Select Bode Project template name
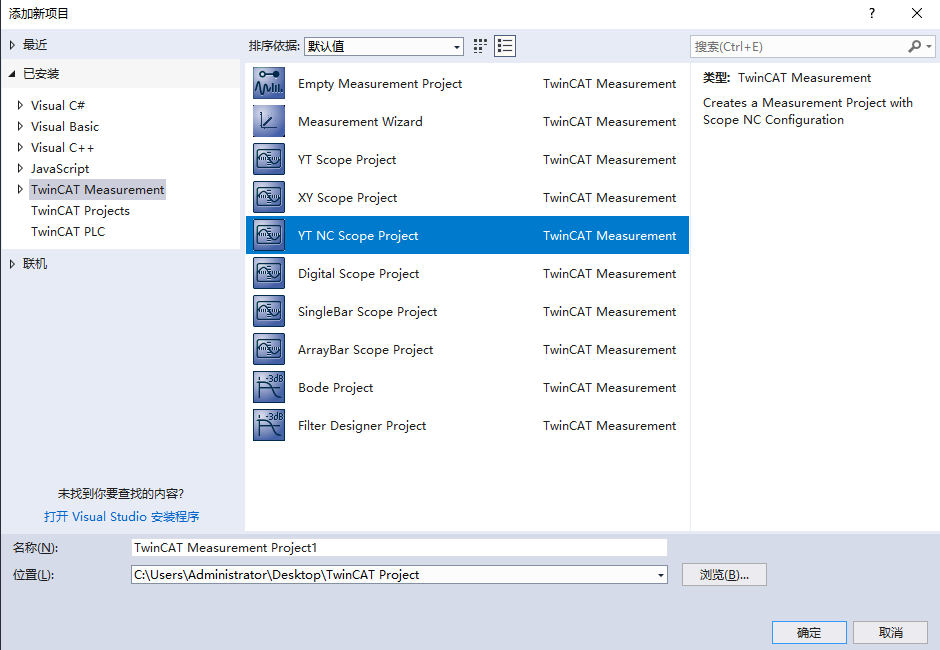Image resolution: width=940 pixels, height=650 pixels. [336, 387]
